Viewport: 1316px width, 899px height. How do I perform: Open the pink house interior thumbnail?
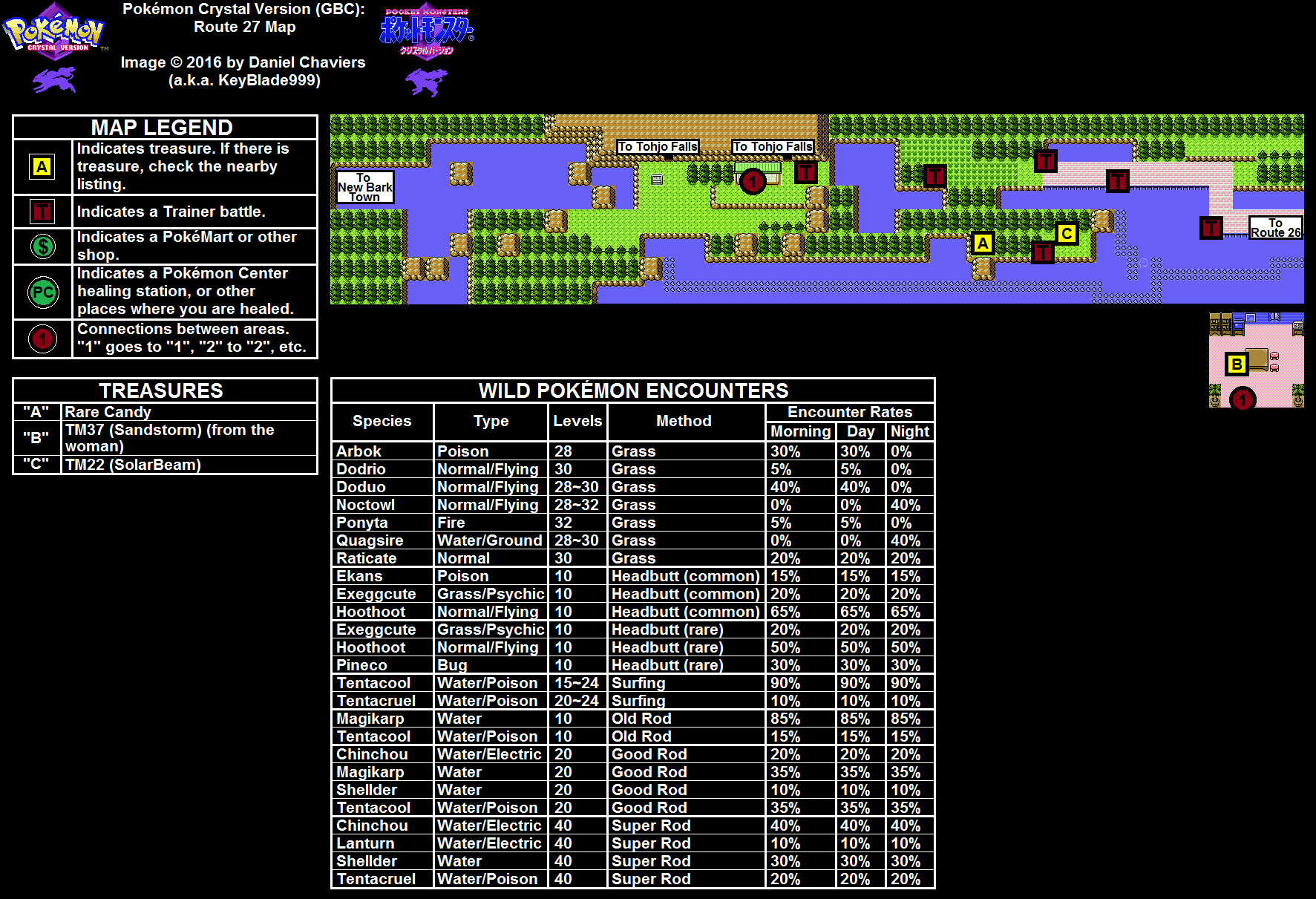coord(1256,360)
